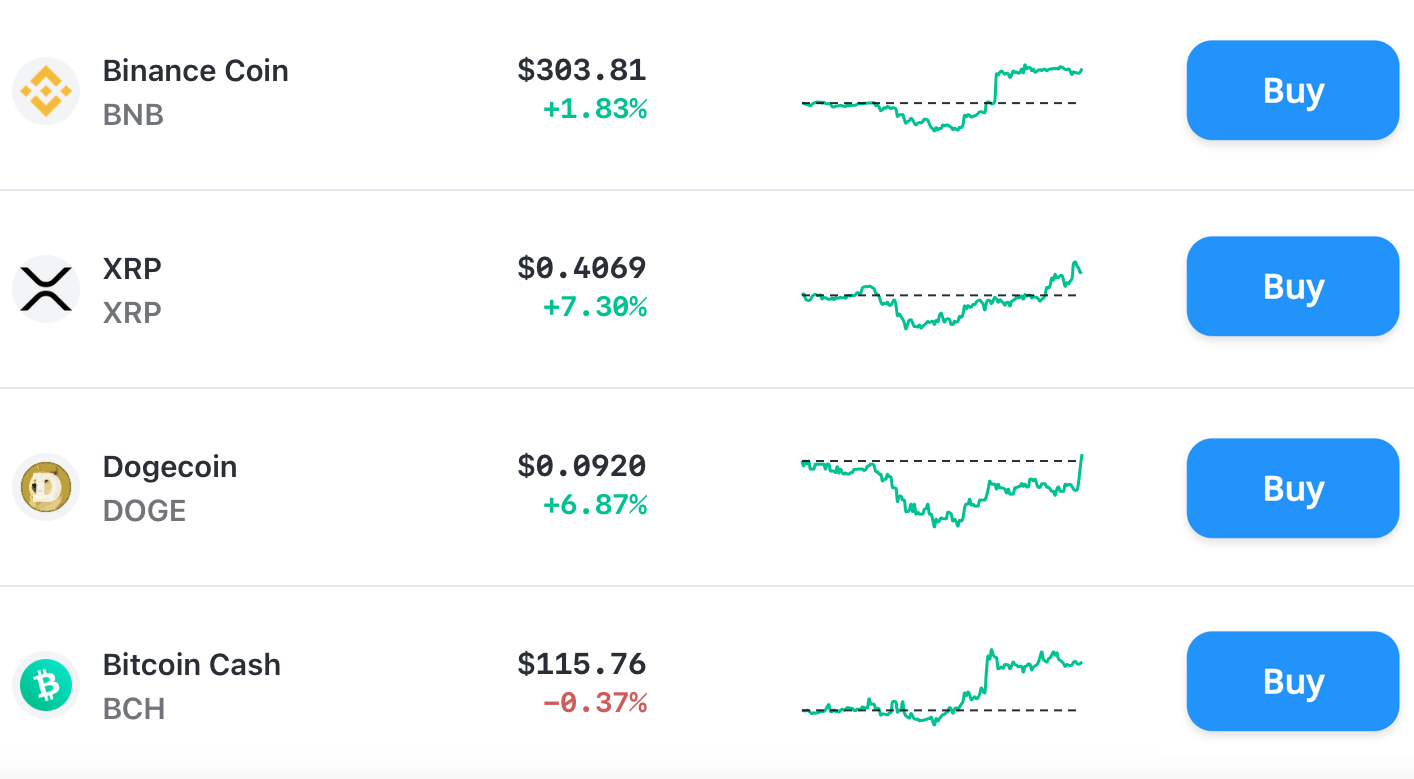Click the XRP ticker symbol label
This screenshot has width=1414, height=779.
coord(132,312)
